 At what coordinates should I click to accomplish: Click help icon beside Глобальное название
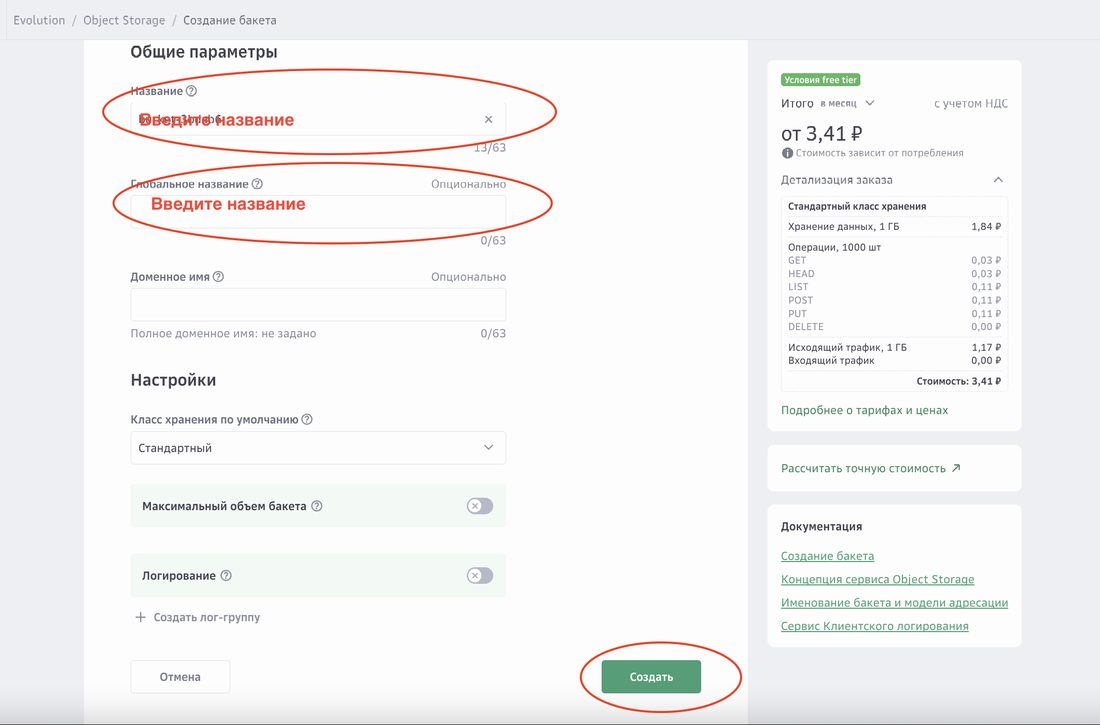click(x=257, y=184)
